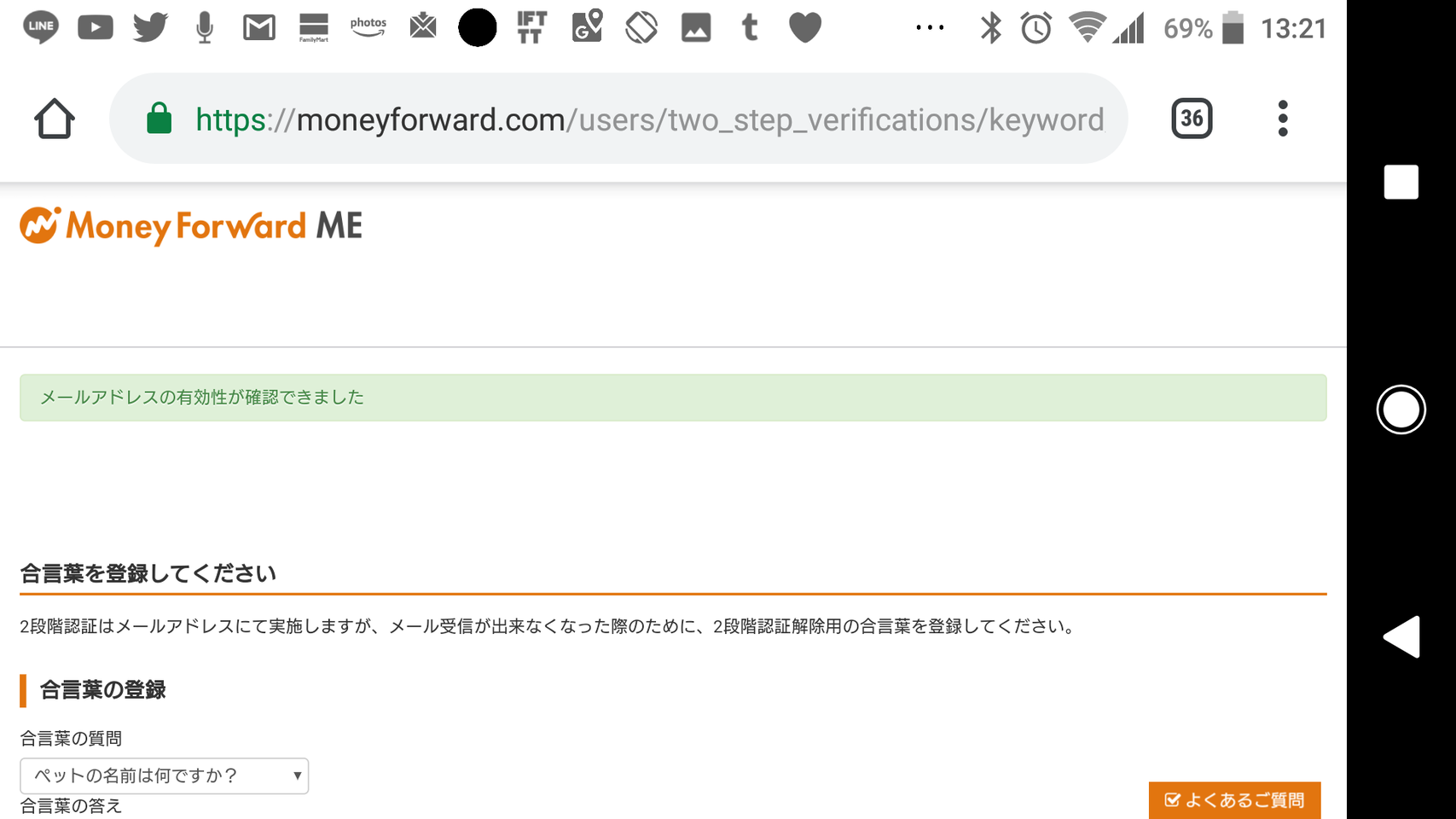
Task: Tap the 合言葉の答え label
Action: coord(71,805)
